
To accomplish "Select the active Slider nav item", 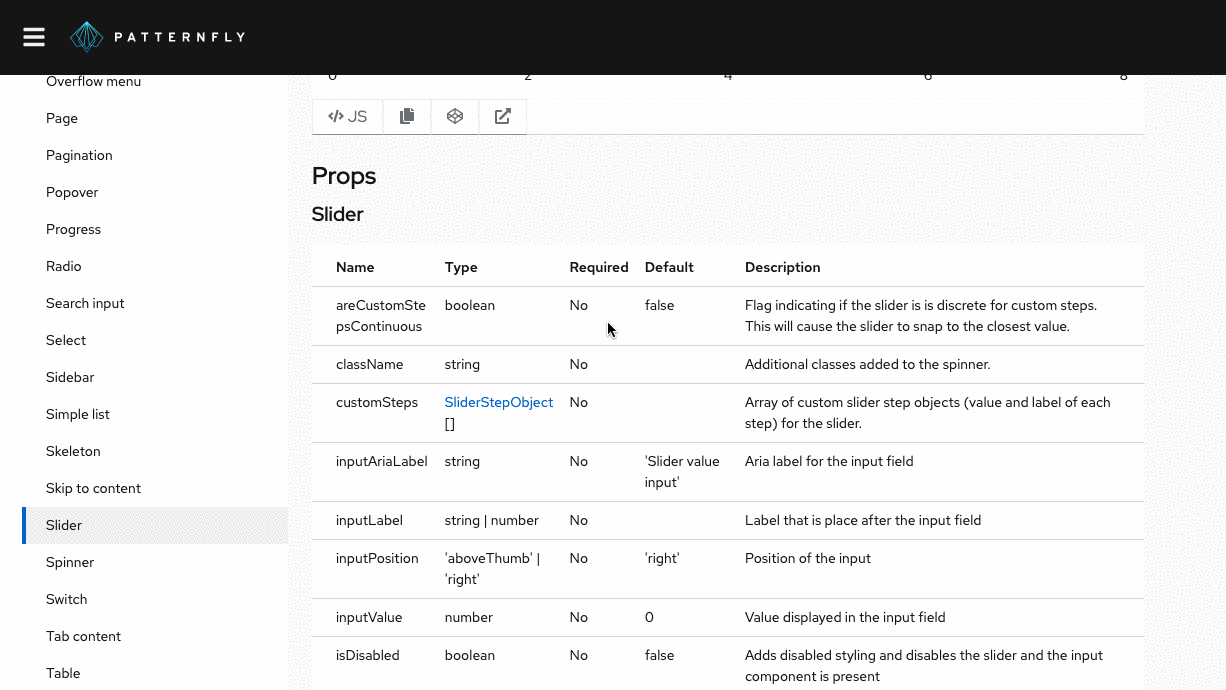I will tap(155, 525).
